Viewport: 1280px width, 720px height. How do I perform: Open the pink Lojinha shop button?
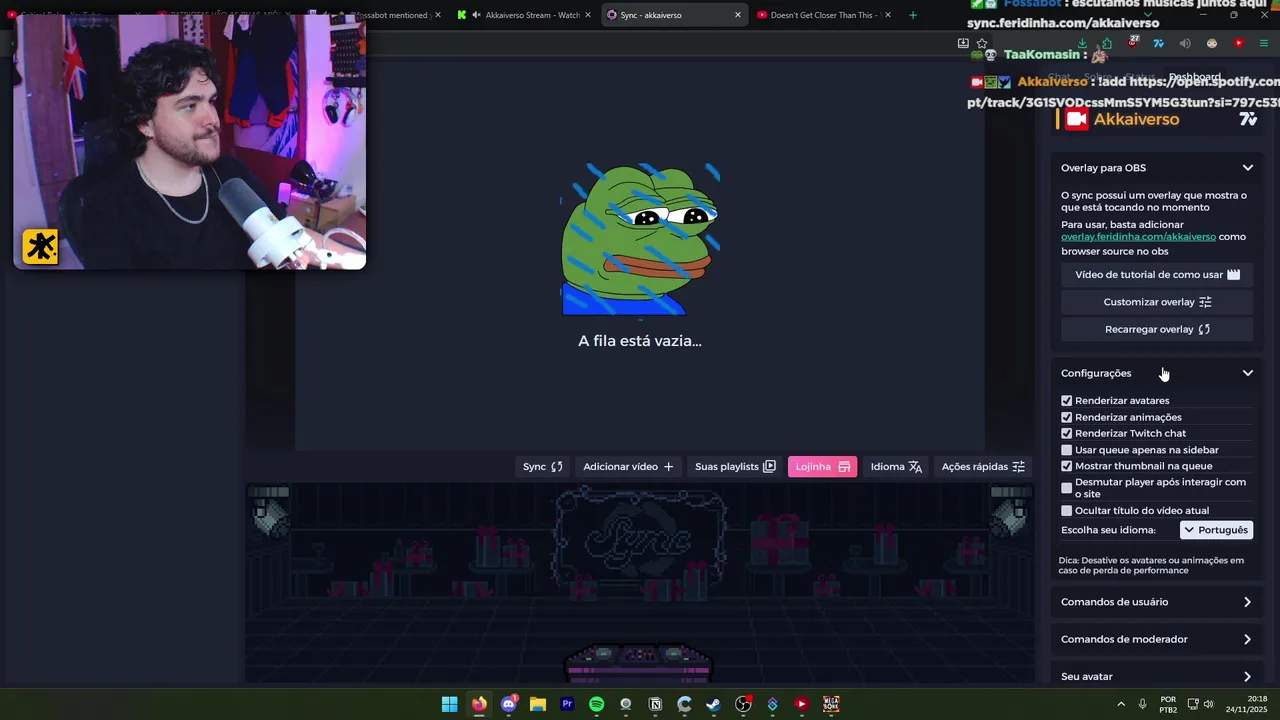pos(822,466)
